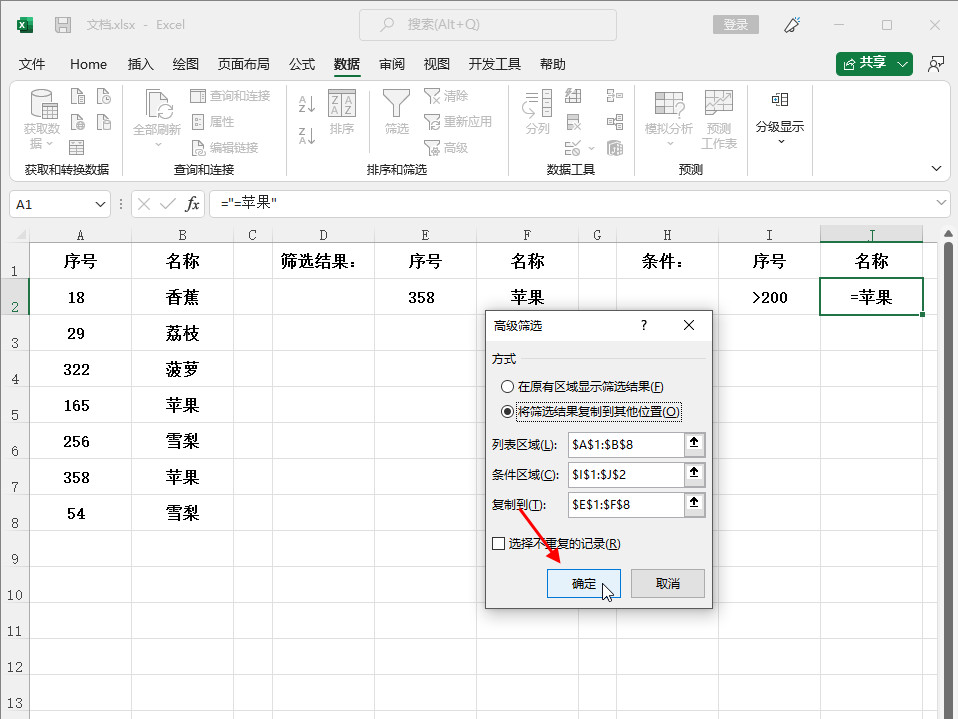Click column D header
958x719 pixels.
(323, 235)
